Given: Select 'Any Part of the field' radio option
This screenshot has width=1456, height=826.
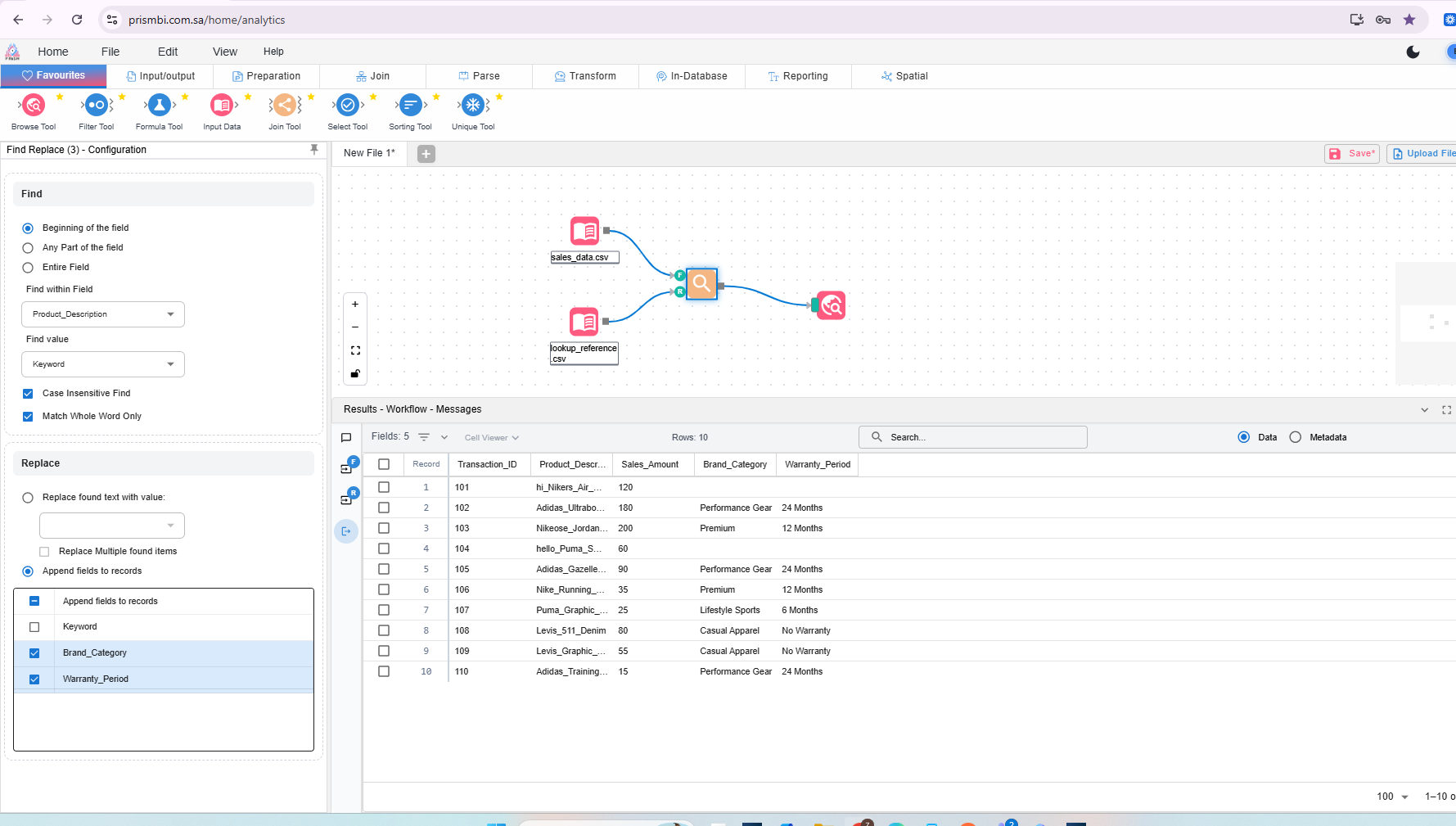Looking at the screenshot, I should 28,248.
